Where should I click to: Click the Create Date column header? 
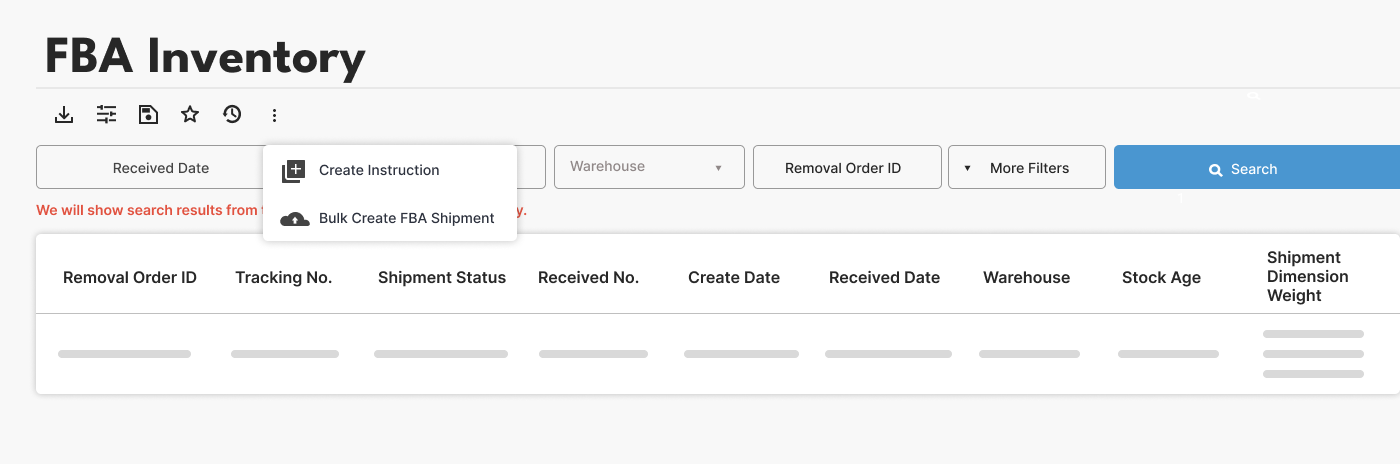(x=733, y=278)
